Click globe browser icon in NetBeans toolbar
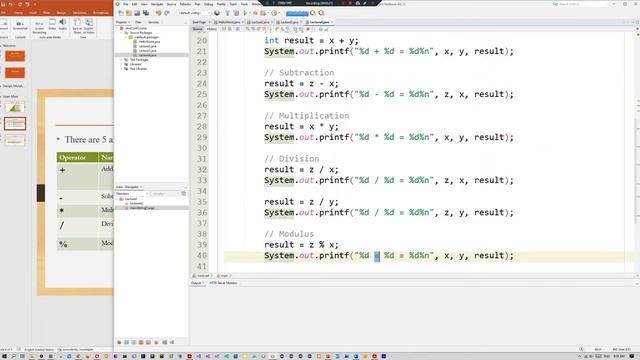Screen dimensions: 640x360 click(x=217, y=13)
